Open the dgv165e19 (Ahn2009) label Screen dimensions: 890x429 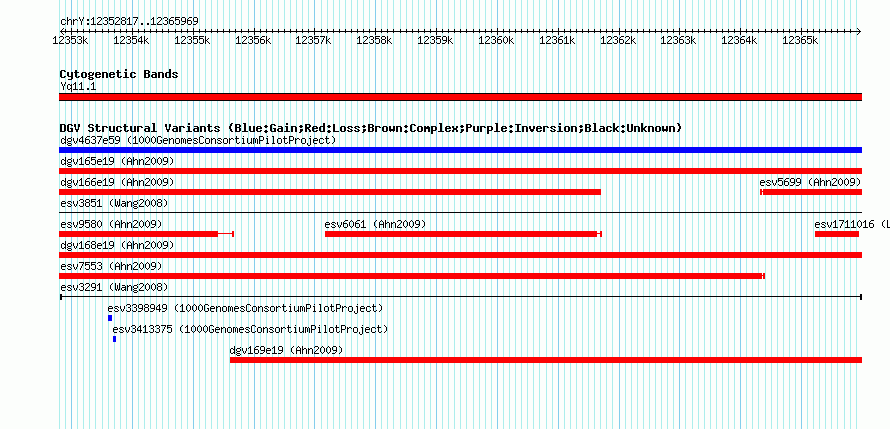click(x=117, y=161)
